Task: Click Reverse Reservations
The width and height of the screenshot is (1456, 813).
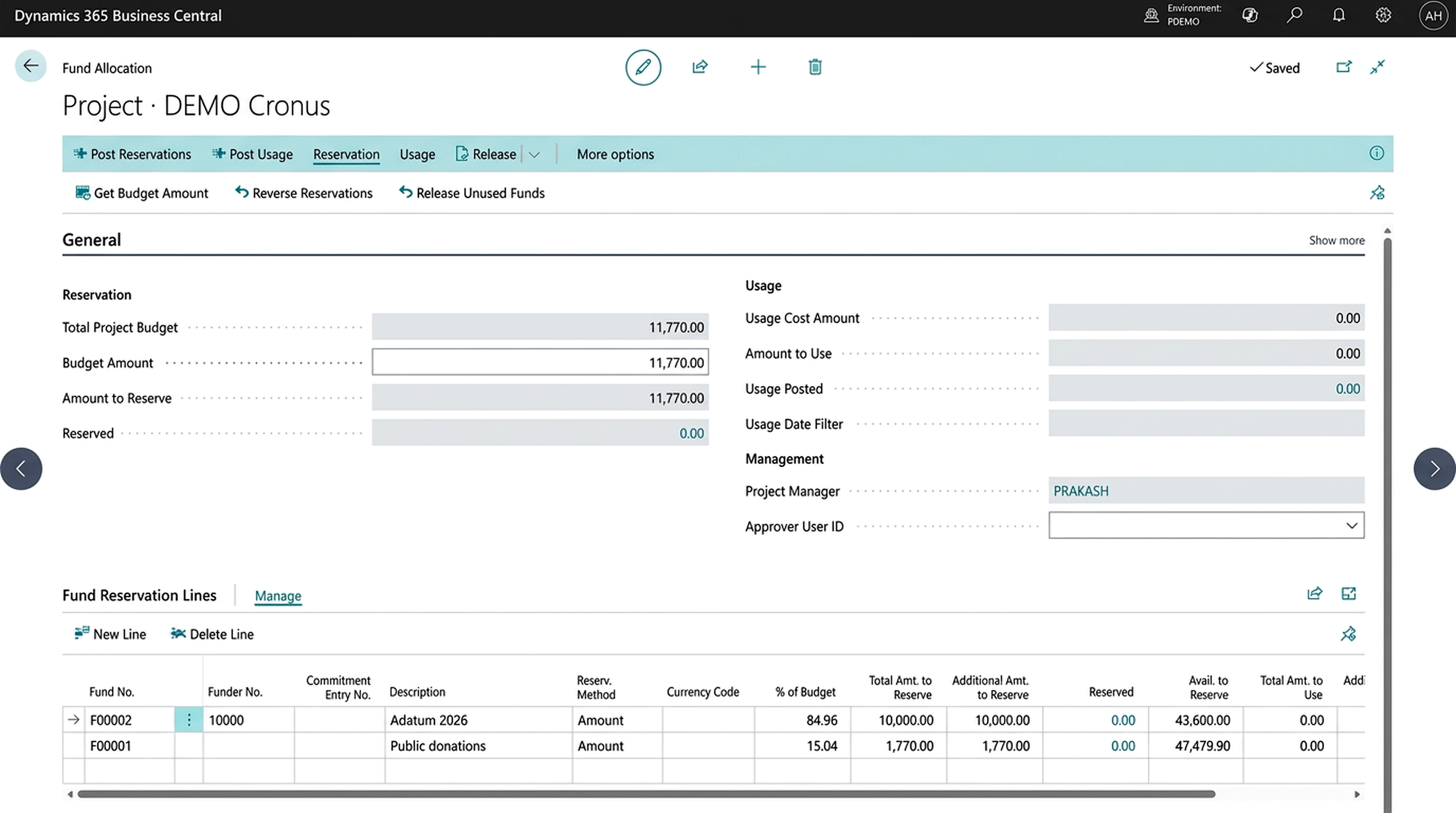Action: [x=304, y=193]
